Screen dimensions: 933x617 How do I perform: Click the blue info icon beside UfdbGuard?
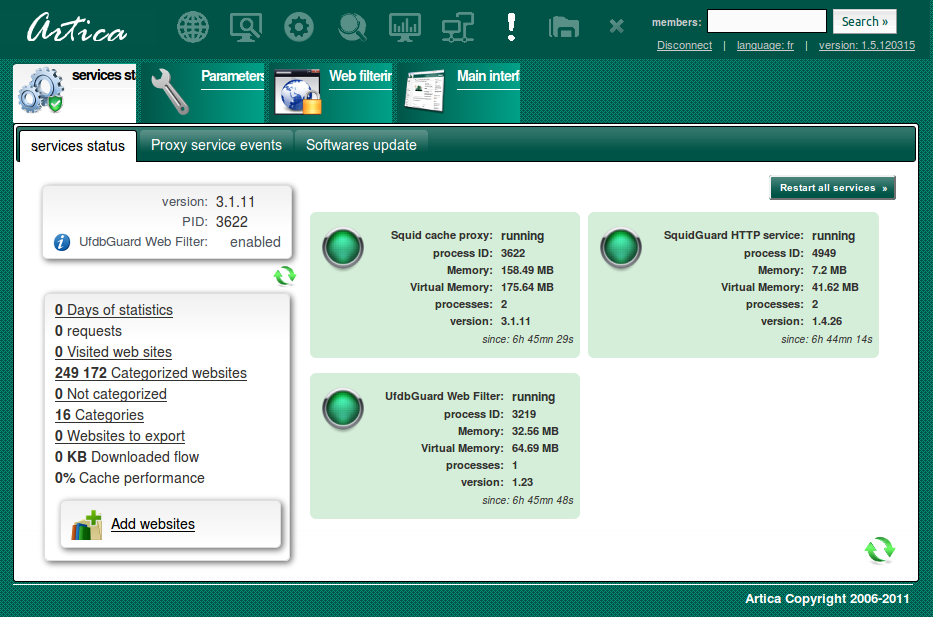pos(62,242)
